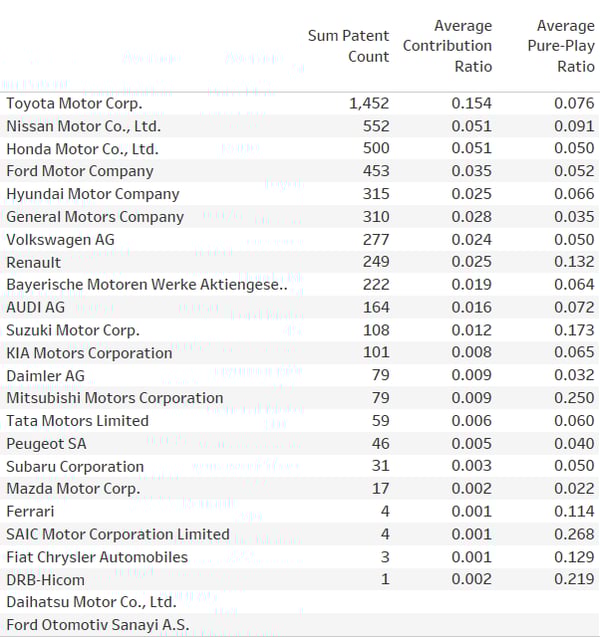Click Mazda's pure-play ratio 0.022
The height and width of the screenshot is (637, 600).
[x=574, y=488]
